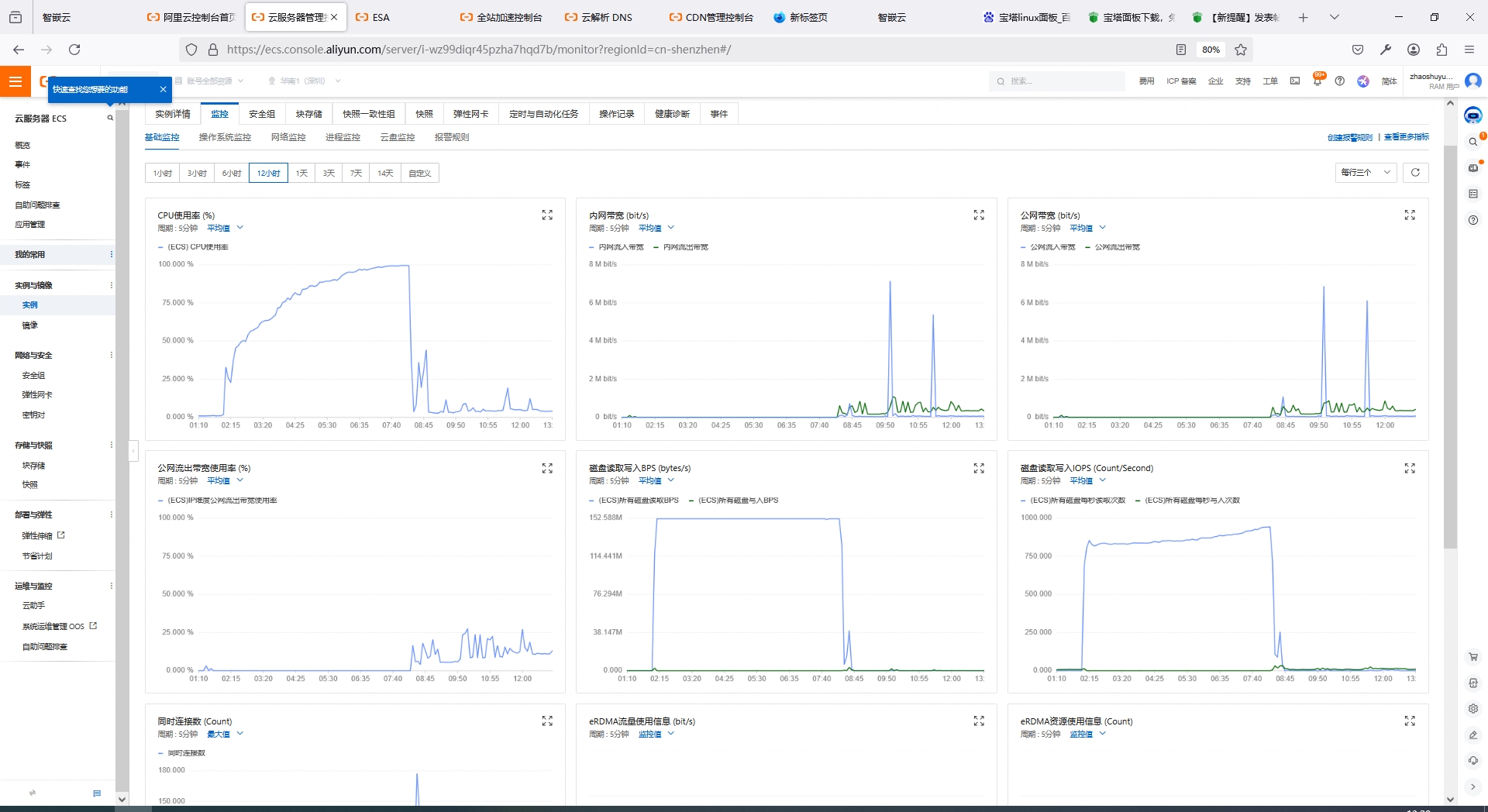Click the search icon beside 云服务器 ECS
Viewport: 1488px width, 812px height.
click(110, 119)
